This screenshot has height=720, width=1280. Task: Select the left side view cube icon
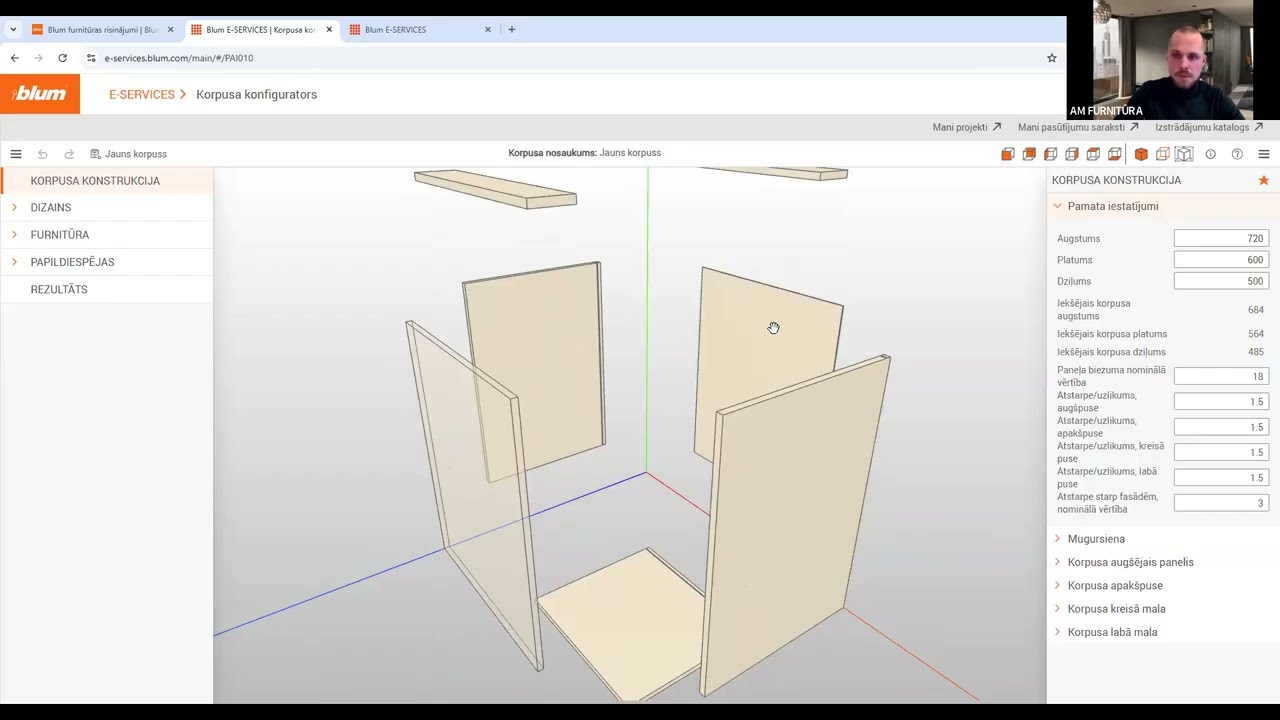(x=1050, y=154)
